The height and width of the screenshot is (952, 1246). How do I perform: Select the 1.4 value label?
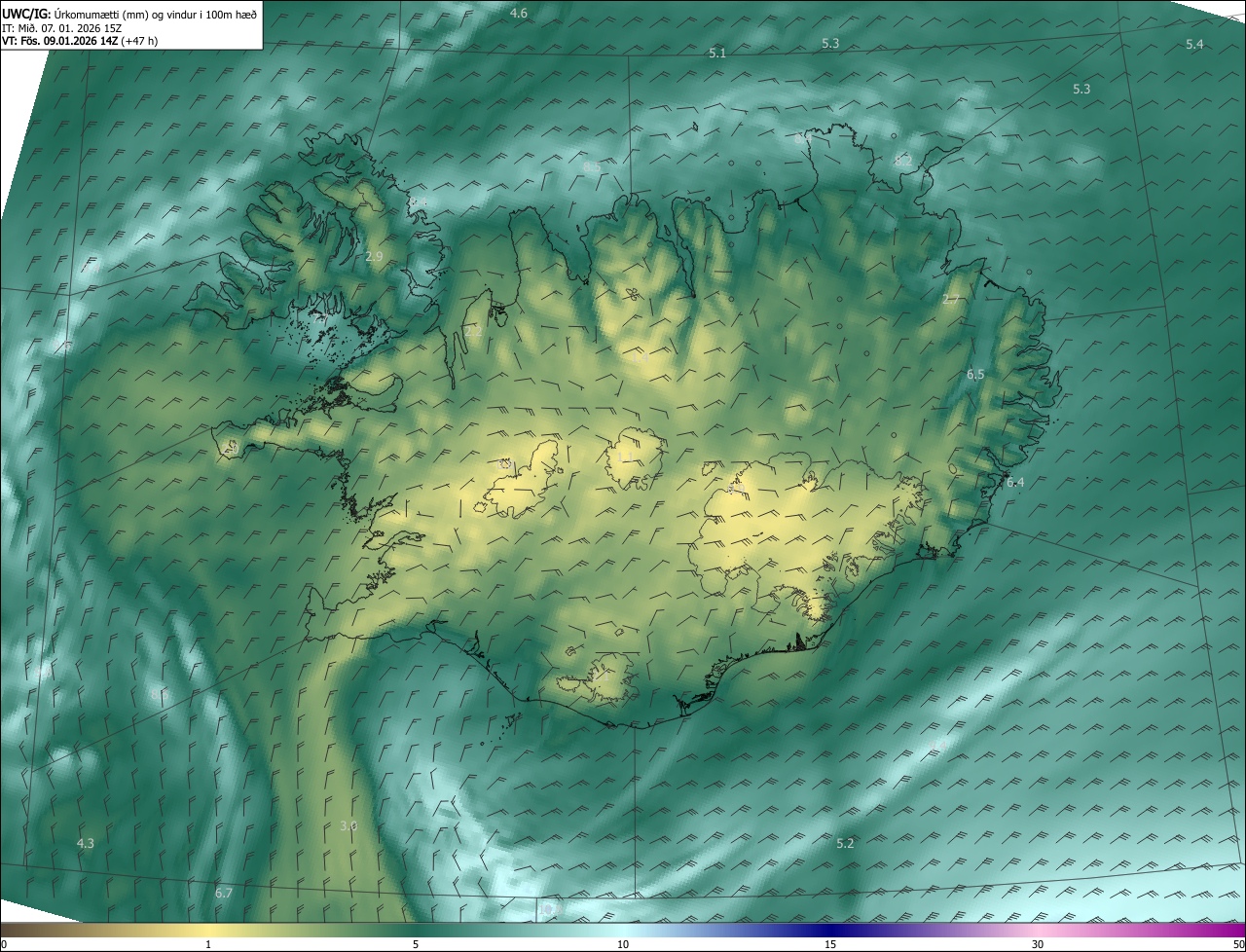(x=641, y=359)
